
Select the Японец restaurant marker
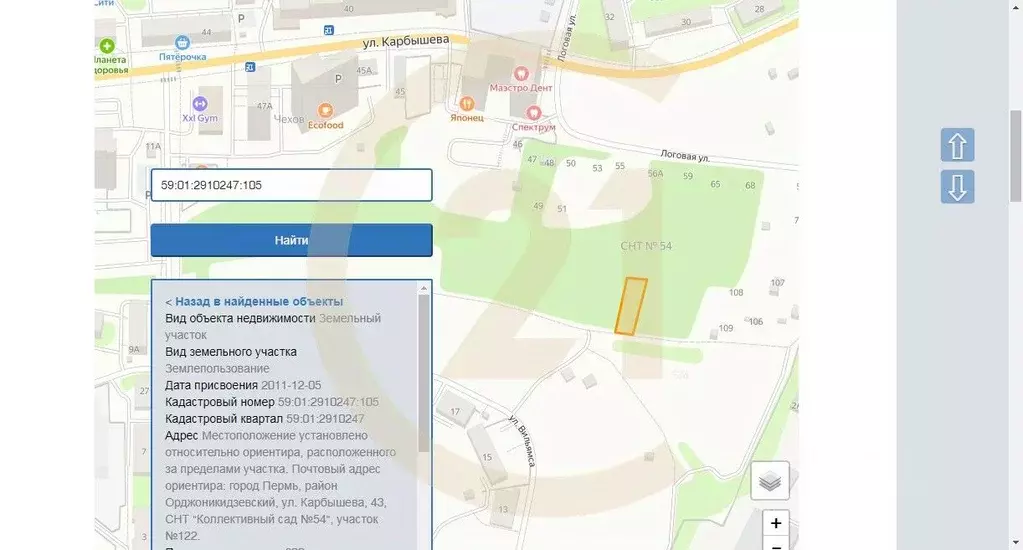pos(466,102)
